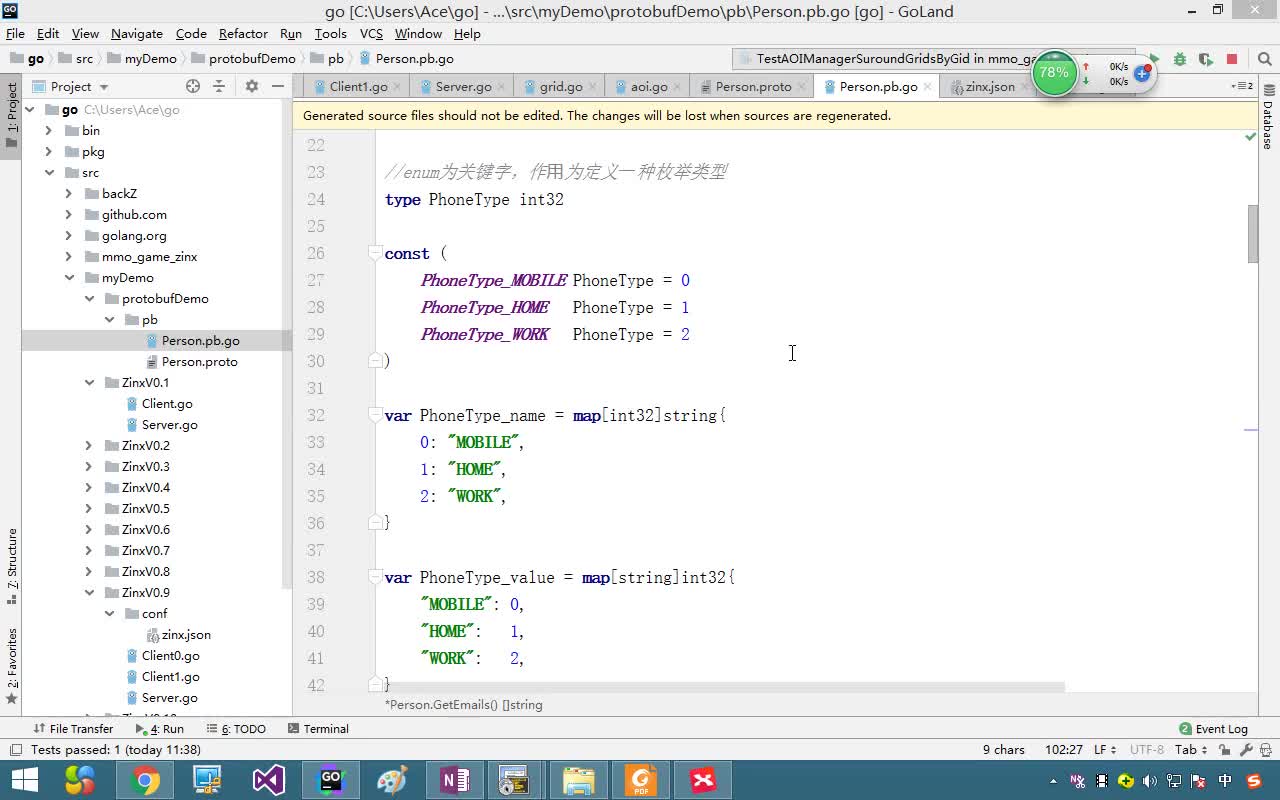Expand the ZinxV0.5 folder
This screenshot has width=1280, height=800.
pyautogui.click(x=88, y=509)
